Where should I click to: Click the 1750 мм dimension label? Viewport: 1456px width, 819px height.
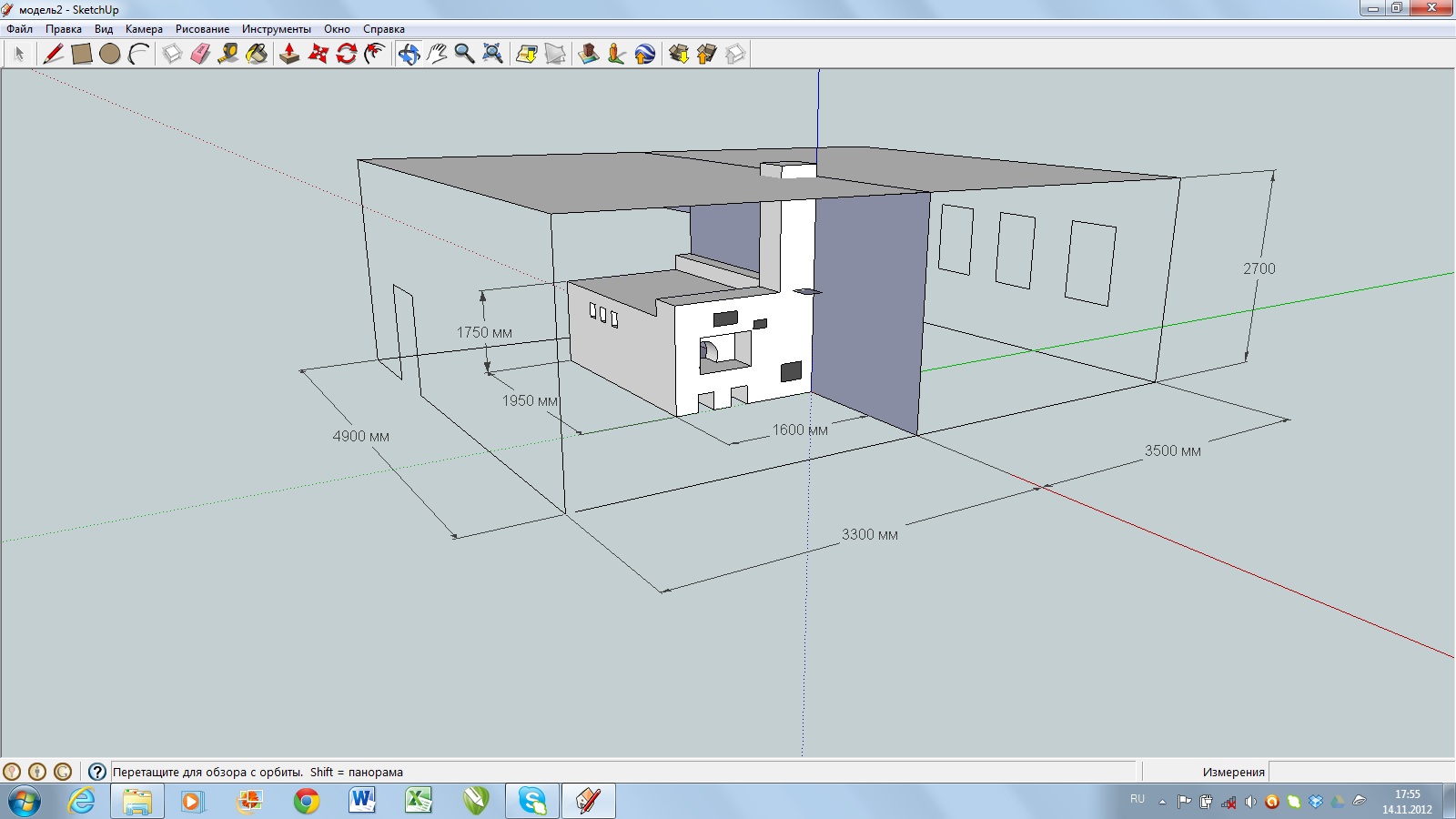click(x=484, y=333)
